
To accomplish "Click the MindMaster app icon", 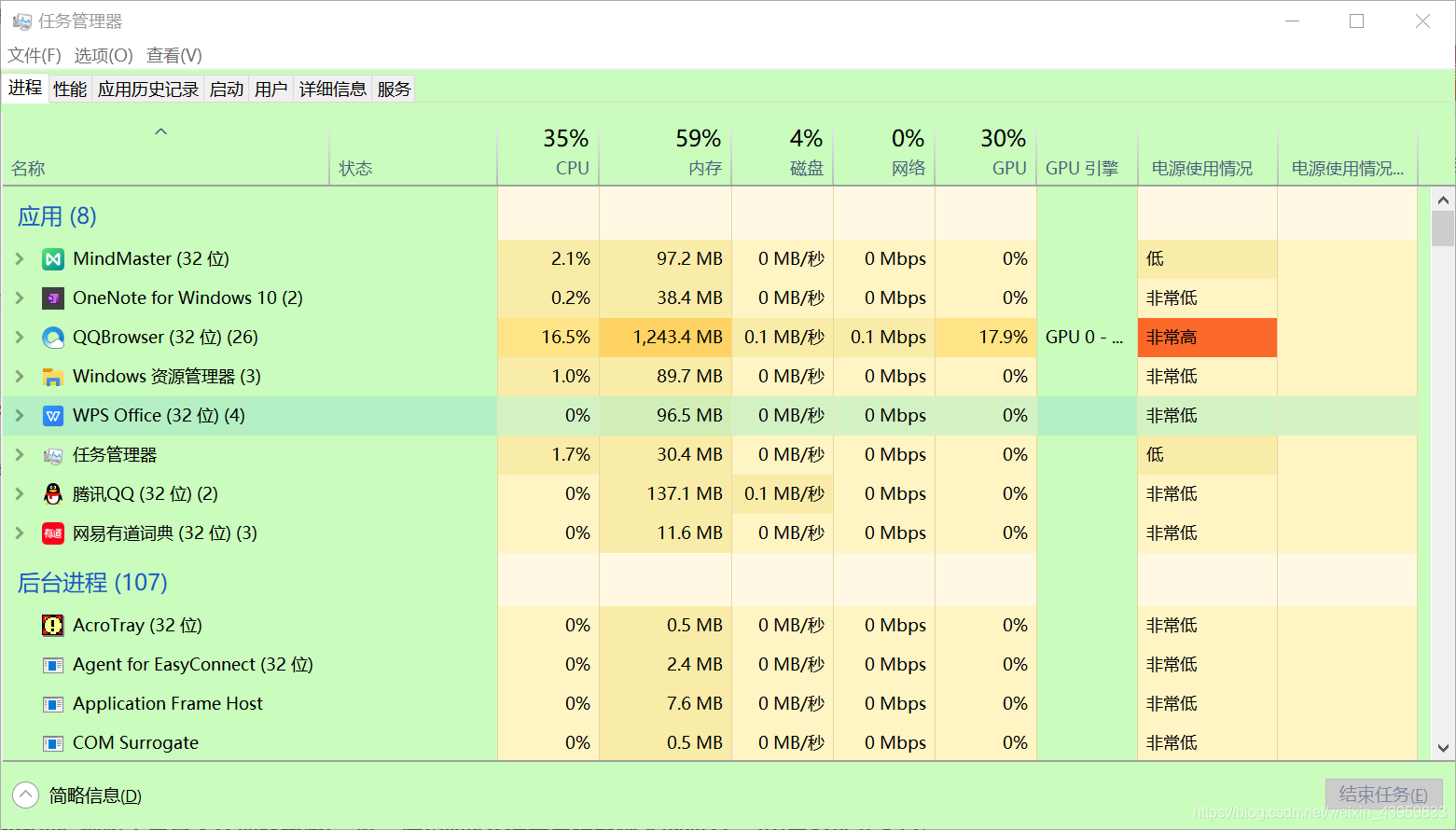I will point(53,259).
